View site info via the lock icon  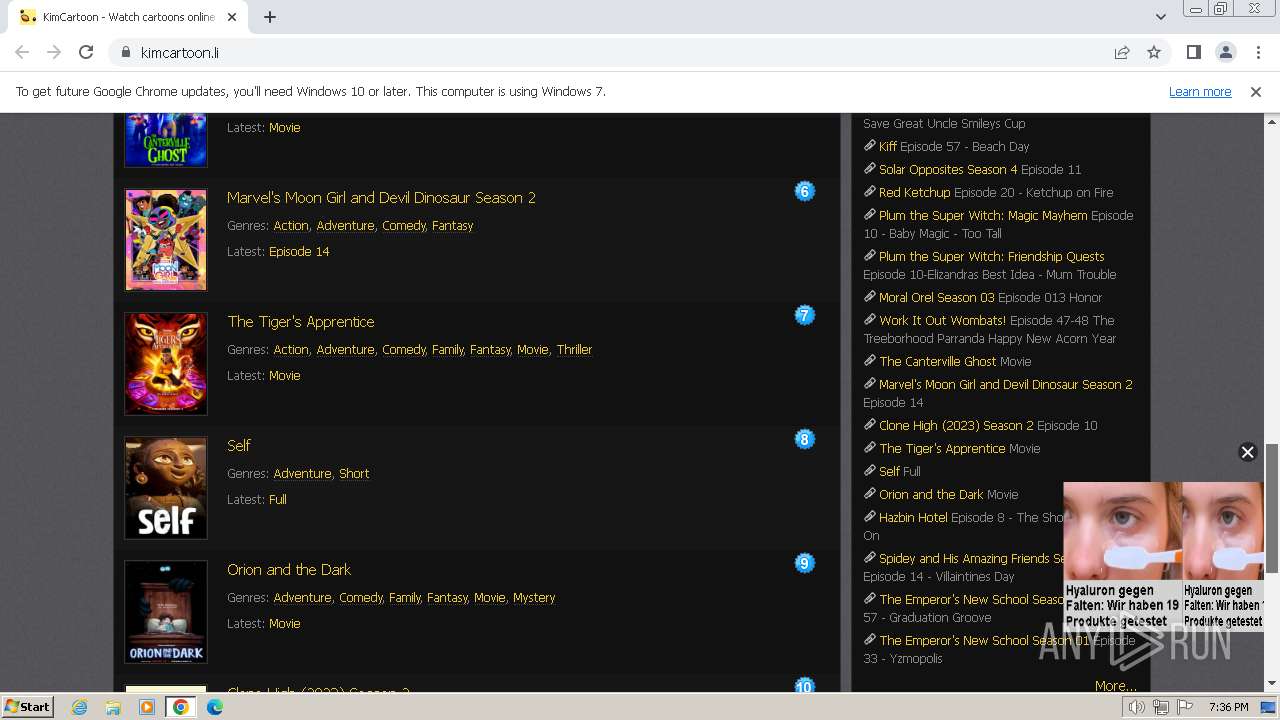[x=126, y=52]
